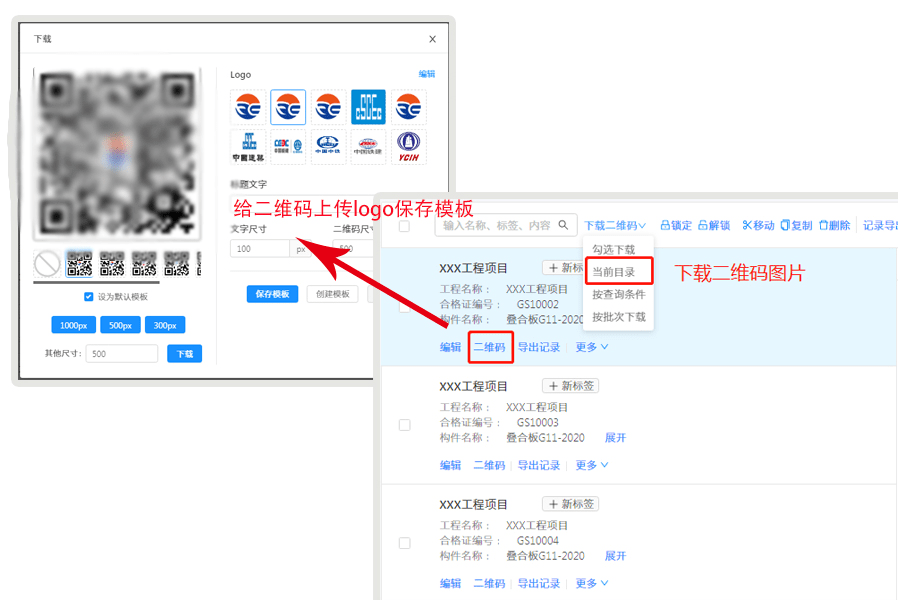Expand 更多 on the GS10004 item
898x600 pixels.
tap(592, 583)
